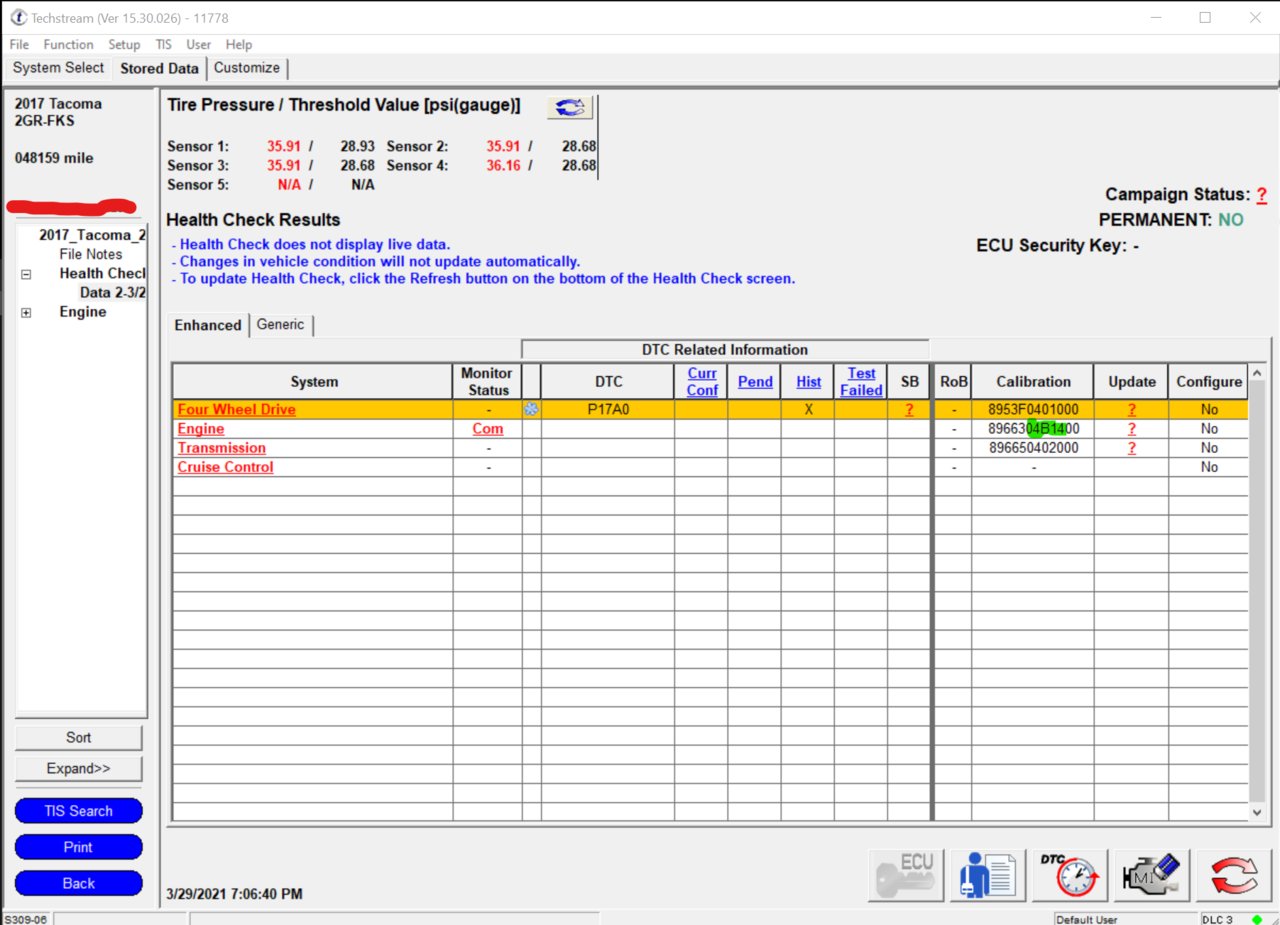This screenshot has width=1280, height=925.
Task: Open the Function menu
Action: coord(68,44)
